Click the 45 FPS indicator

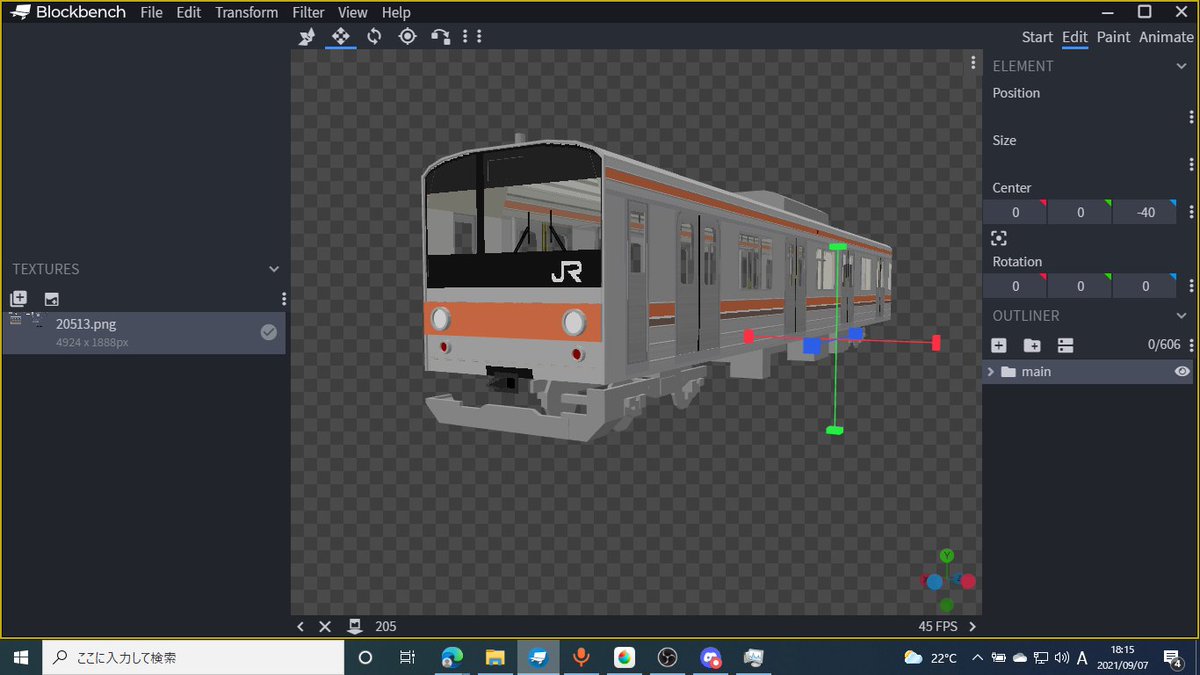[x=938, y=626]
